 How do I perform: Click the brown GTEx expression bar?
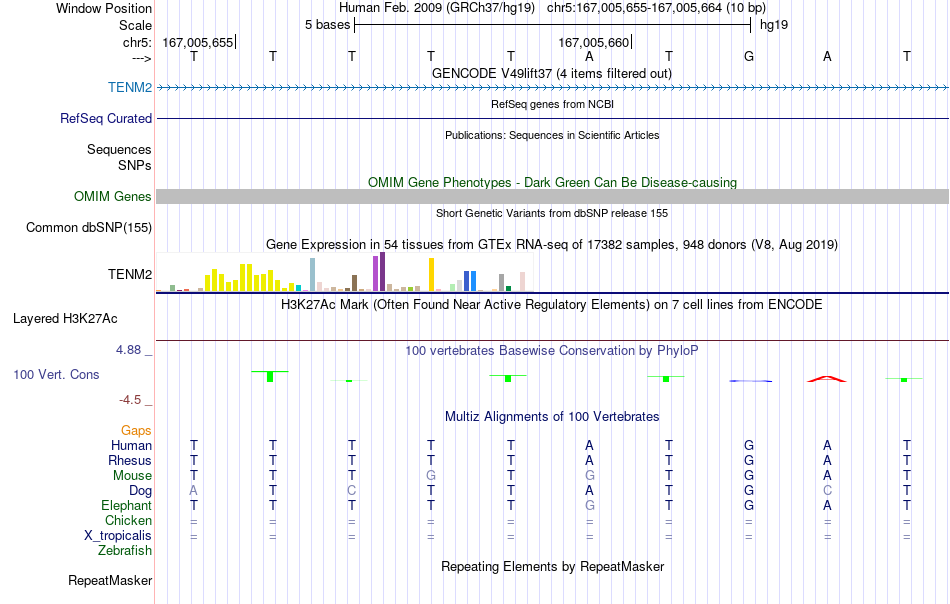pos(354,283)
